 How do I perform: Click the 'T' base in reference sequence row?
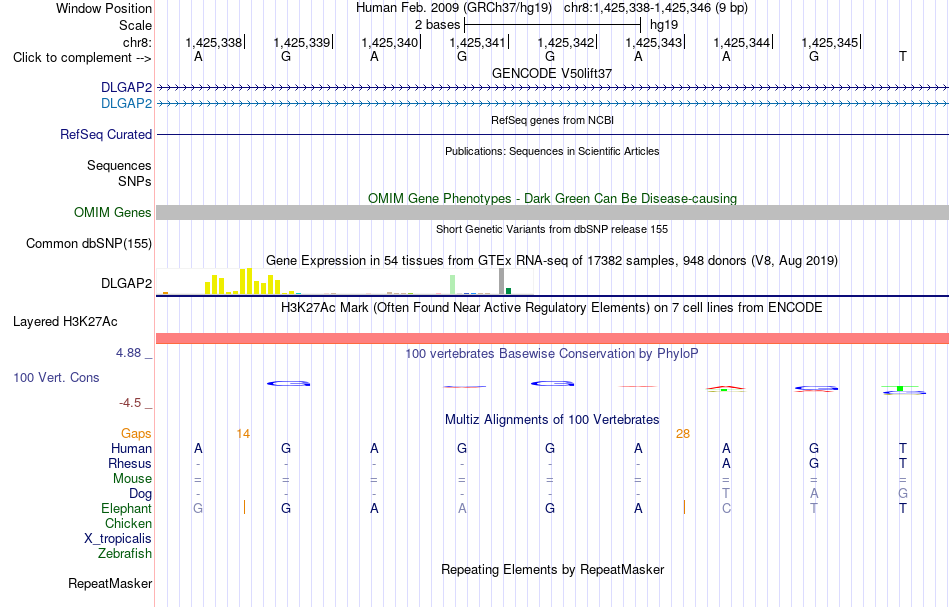[x=903, y=56]
